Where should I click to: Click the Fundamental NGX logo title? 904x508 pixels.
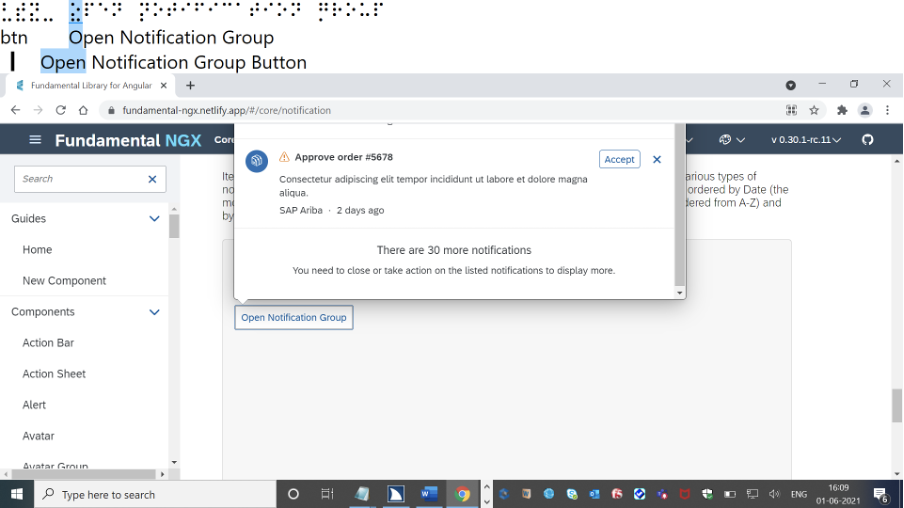128,140
